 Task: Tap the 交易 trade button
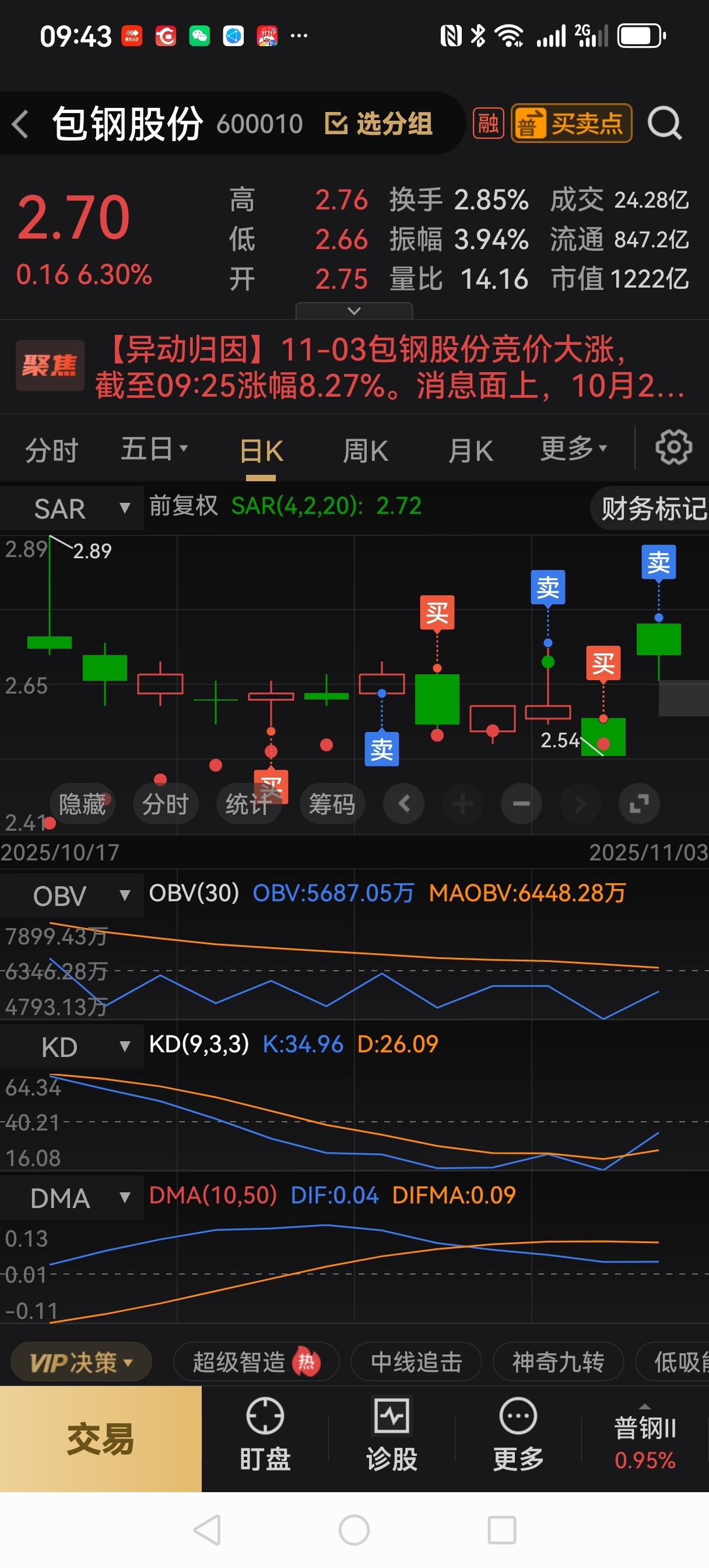point(100,1439)
